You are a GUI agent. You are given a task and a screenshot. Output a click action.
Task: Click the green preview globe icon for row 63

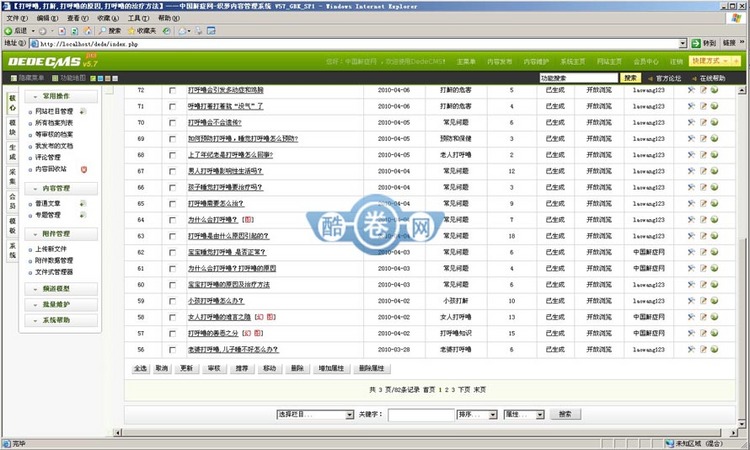tap(714, 236)
